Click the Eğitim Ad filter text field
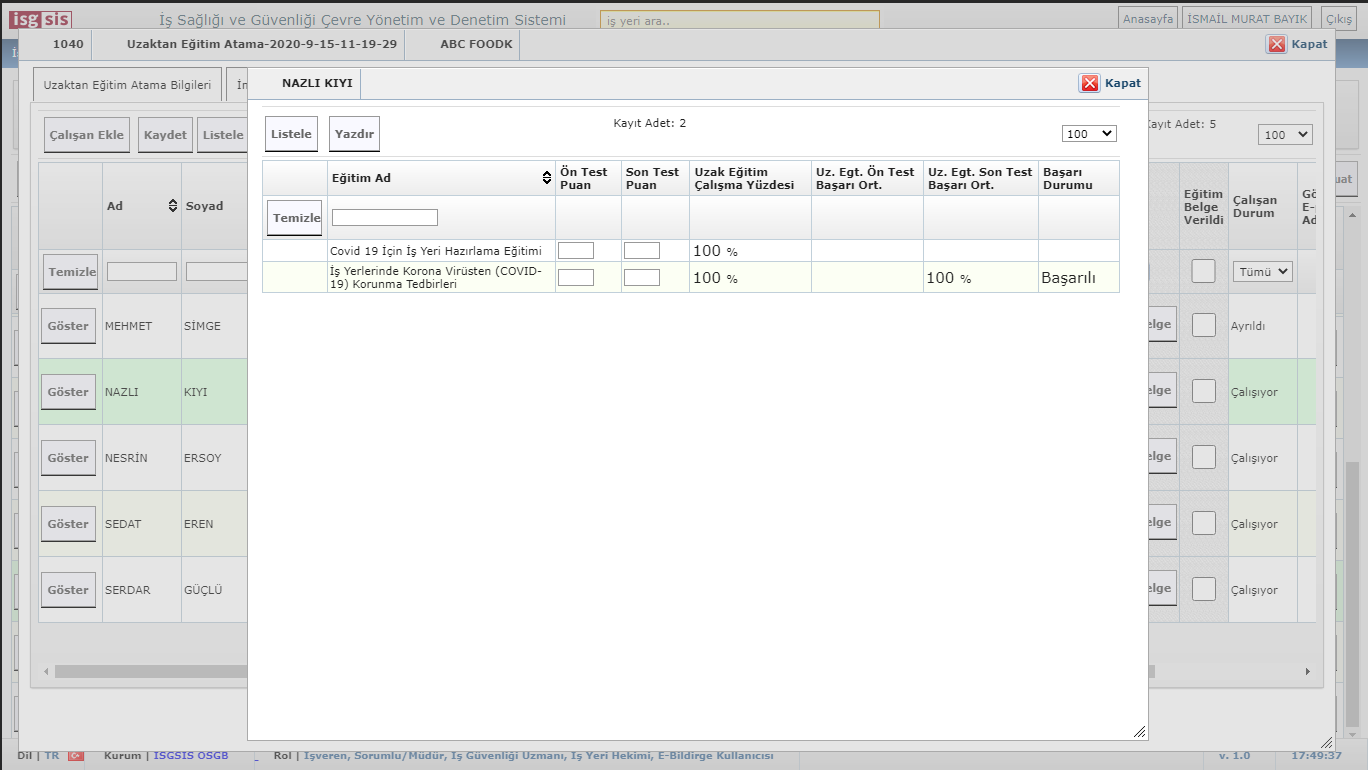 385,217
